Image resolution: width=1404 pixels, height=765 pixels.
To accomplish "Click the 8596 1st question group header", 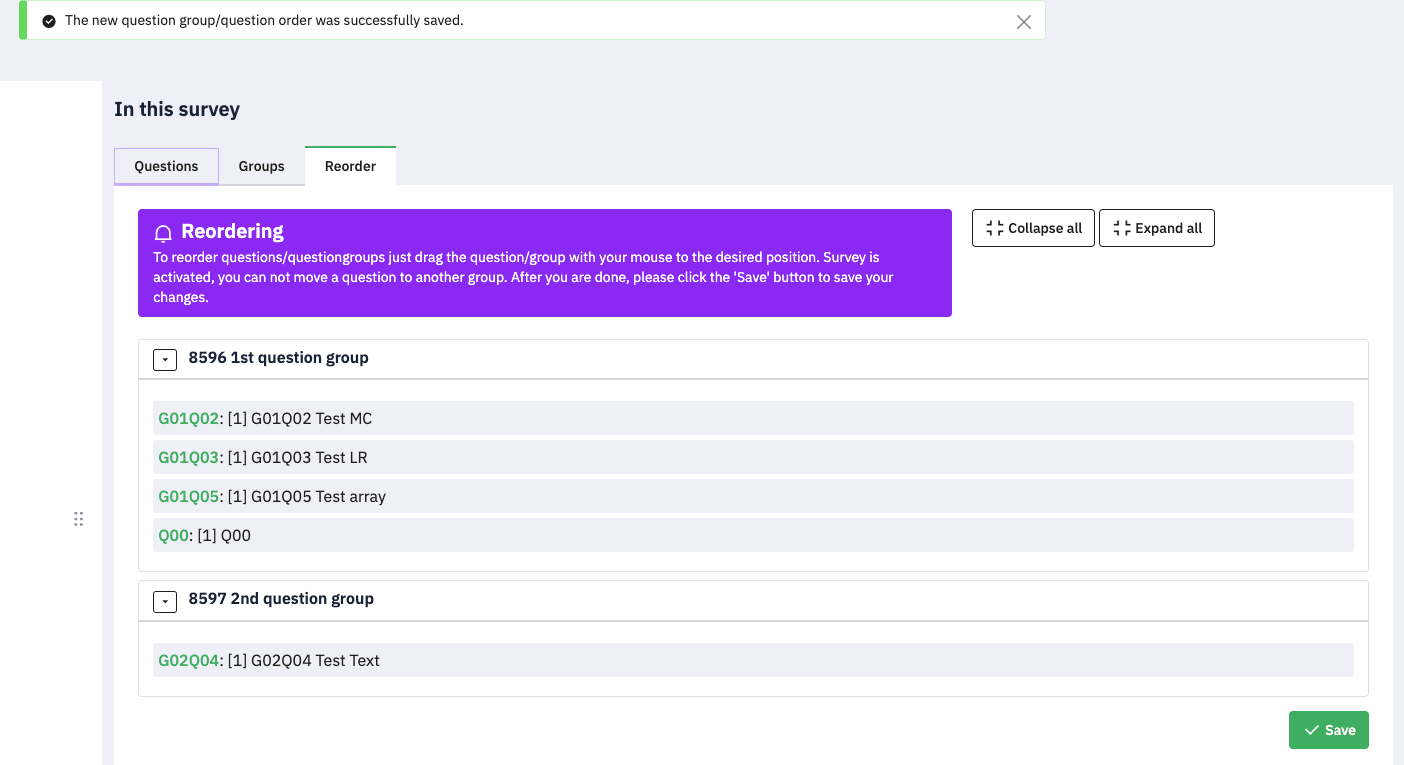I will coord(279,358).
